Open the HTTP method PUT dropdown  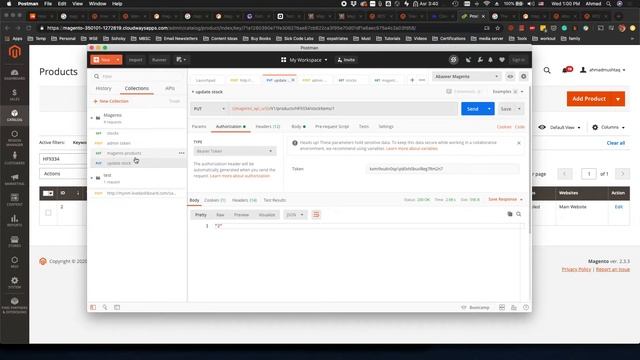[209, 109]
